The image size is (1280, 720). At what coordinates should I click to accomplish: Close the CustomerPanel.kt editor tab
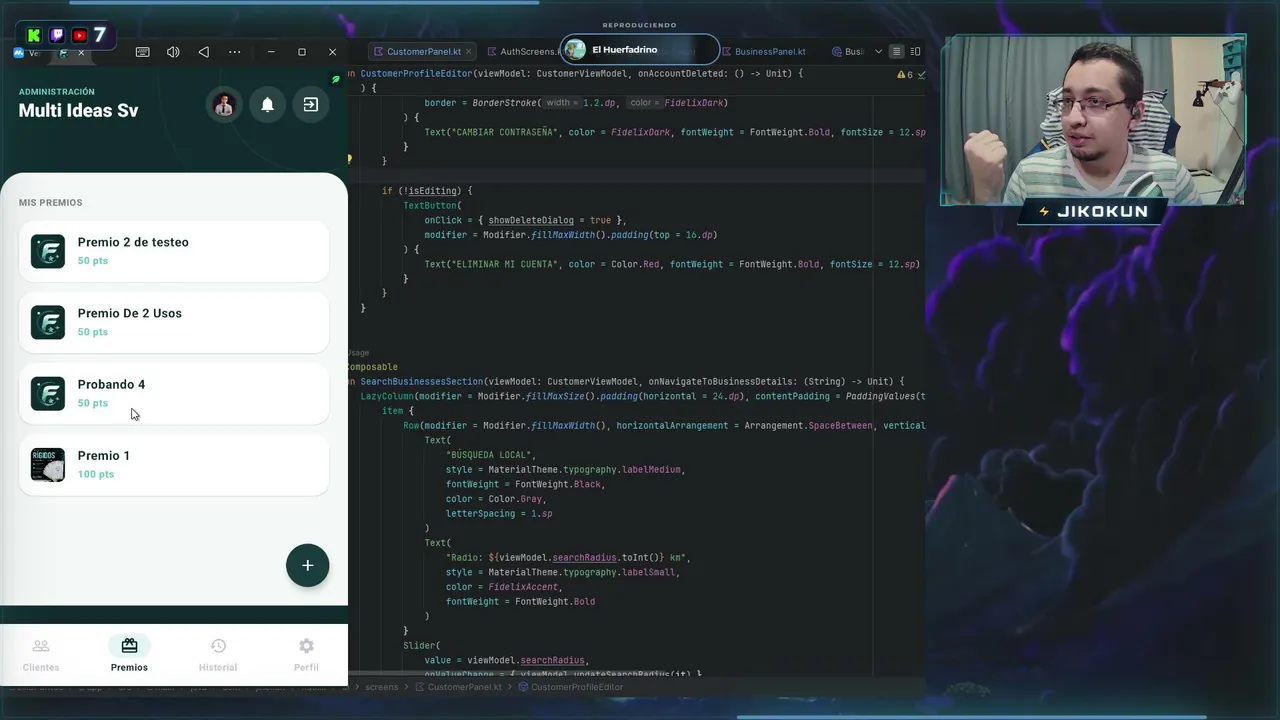[x=468, y=52]
